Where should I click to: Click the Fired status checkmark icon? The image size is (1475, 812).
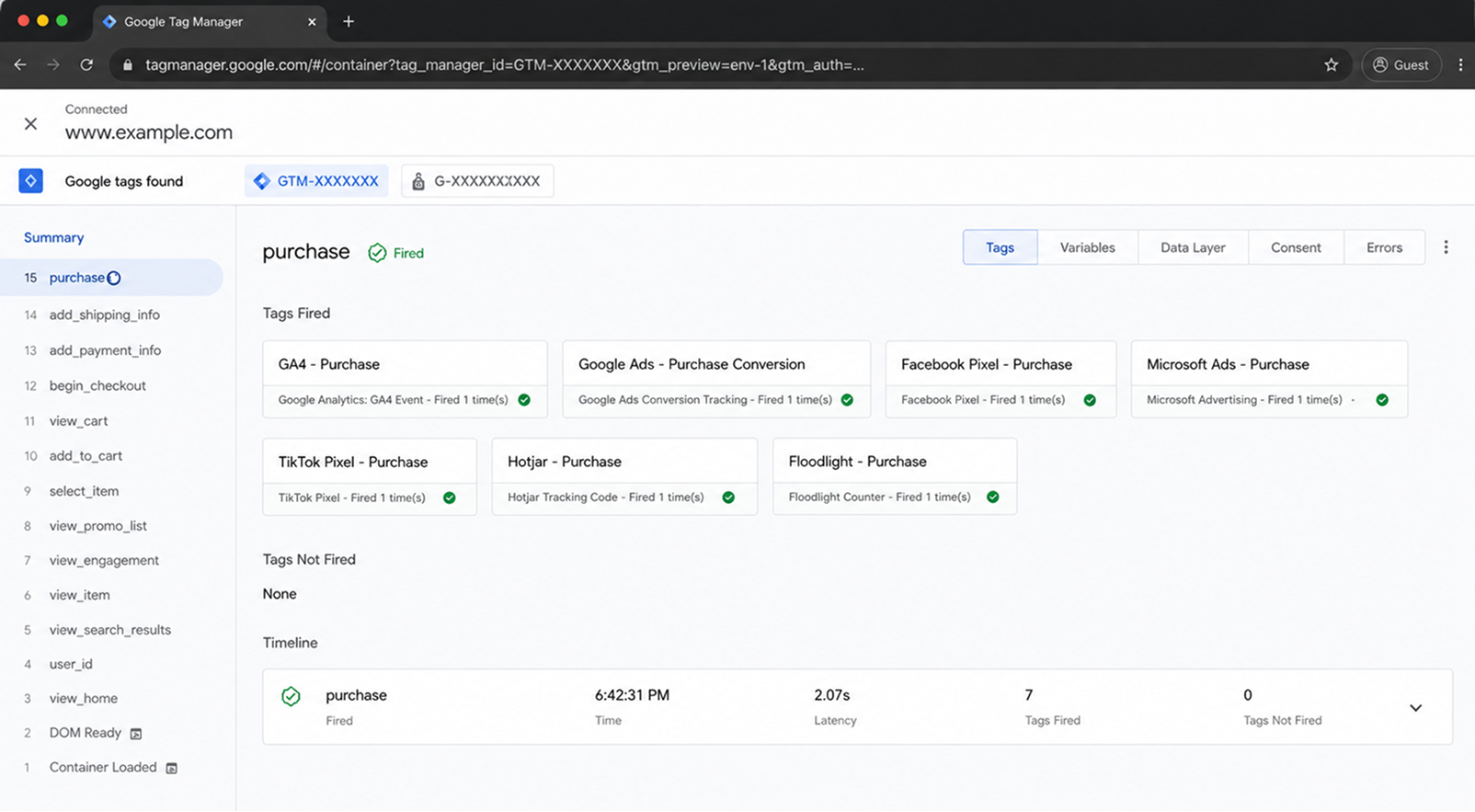click(x=377, y=253)
